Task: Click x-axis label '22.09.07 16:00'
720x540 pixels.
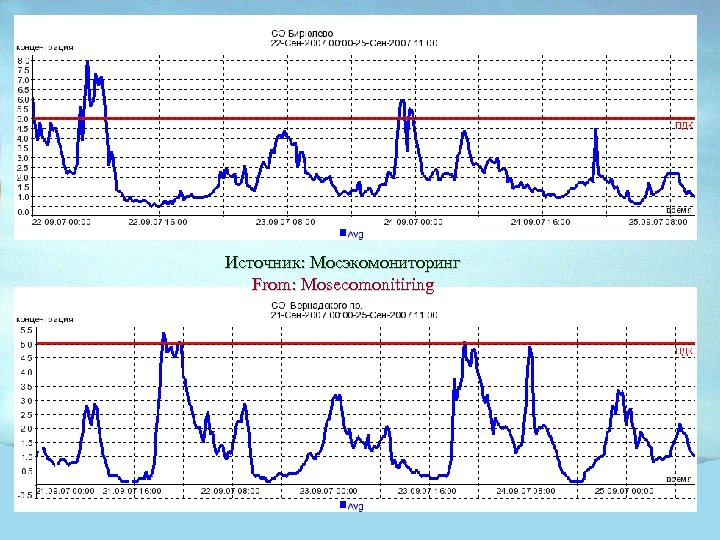Action: (x=158, y=222)
